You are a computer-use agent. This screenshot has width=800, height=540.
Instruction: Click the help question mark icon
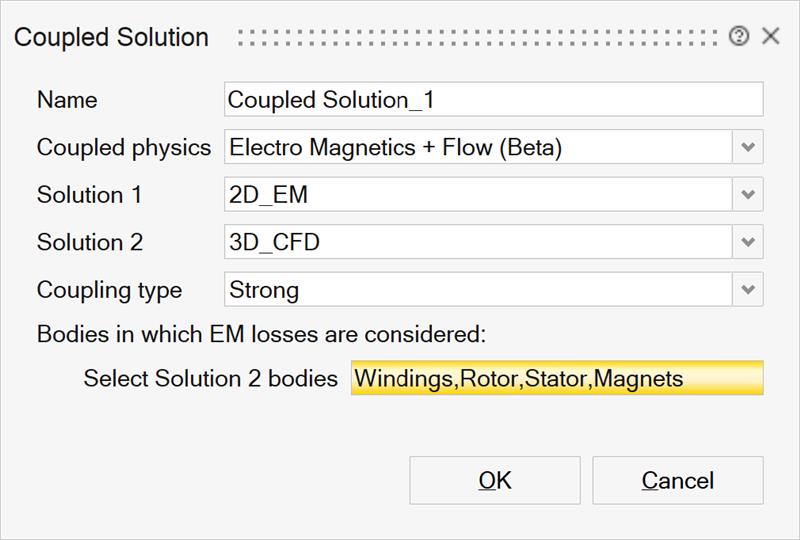pos(739,37)
